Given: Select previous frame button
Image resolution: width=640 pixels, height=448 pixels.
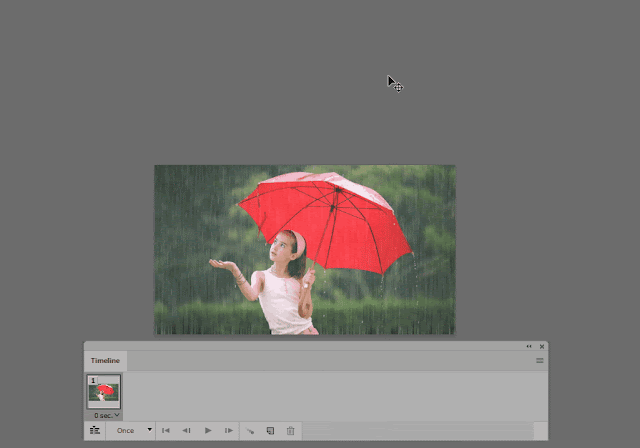Looking at the screenshot, I should coord(187,430).
